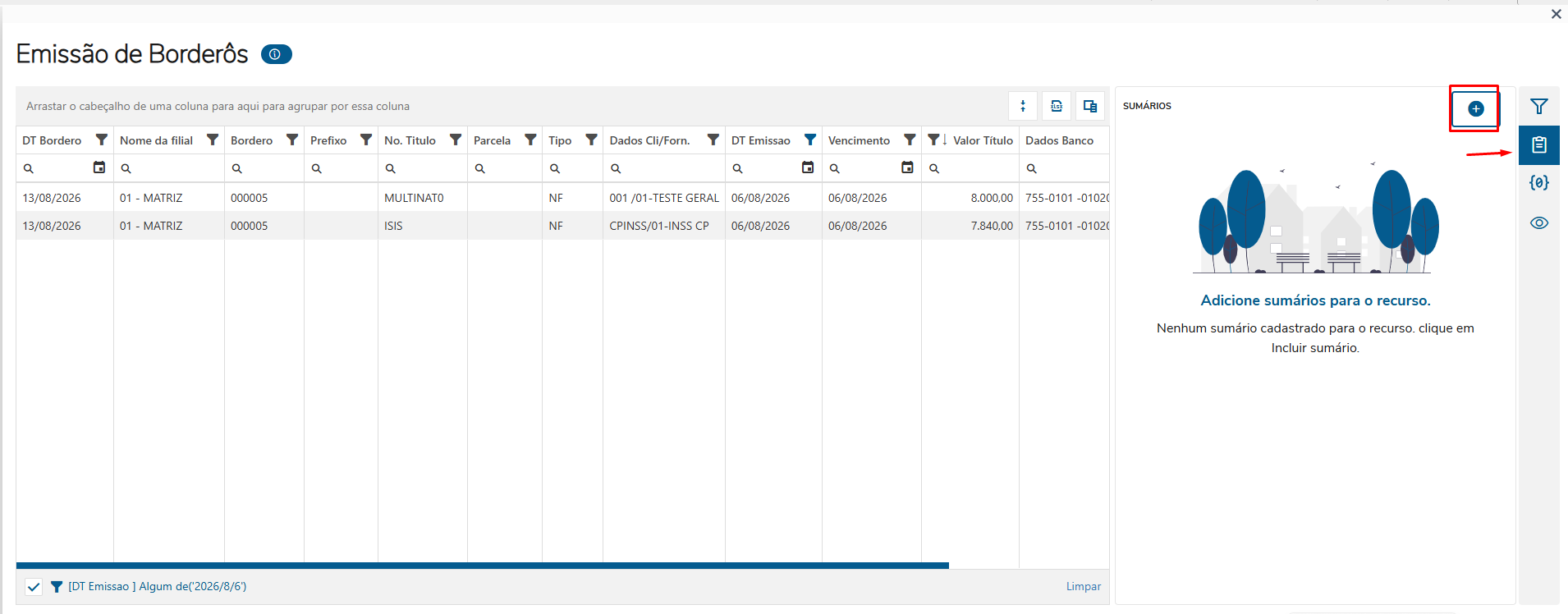This screenshot has width=1568, height=614.
Task: Uncheck the DT Emissao filter checkbox
Action: 34,587
